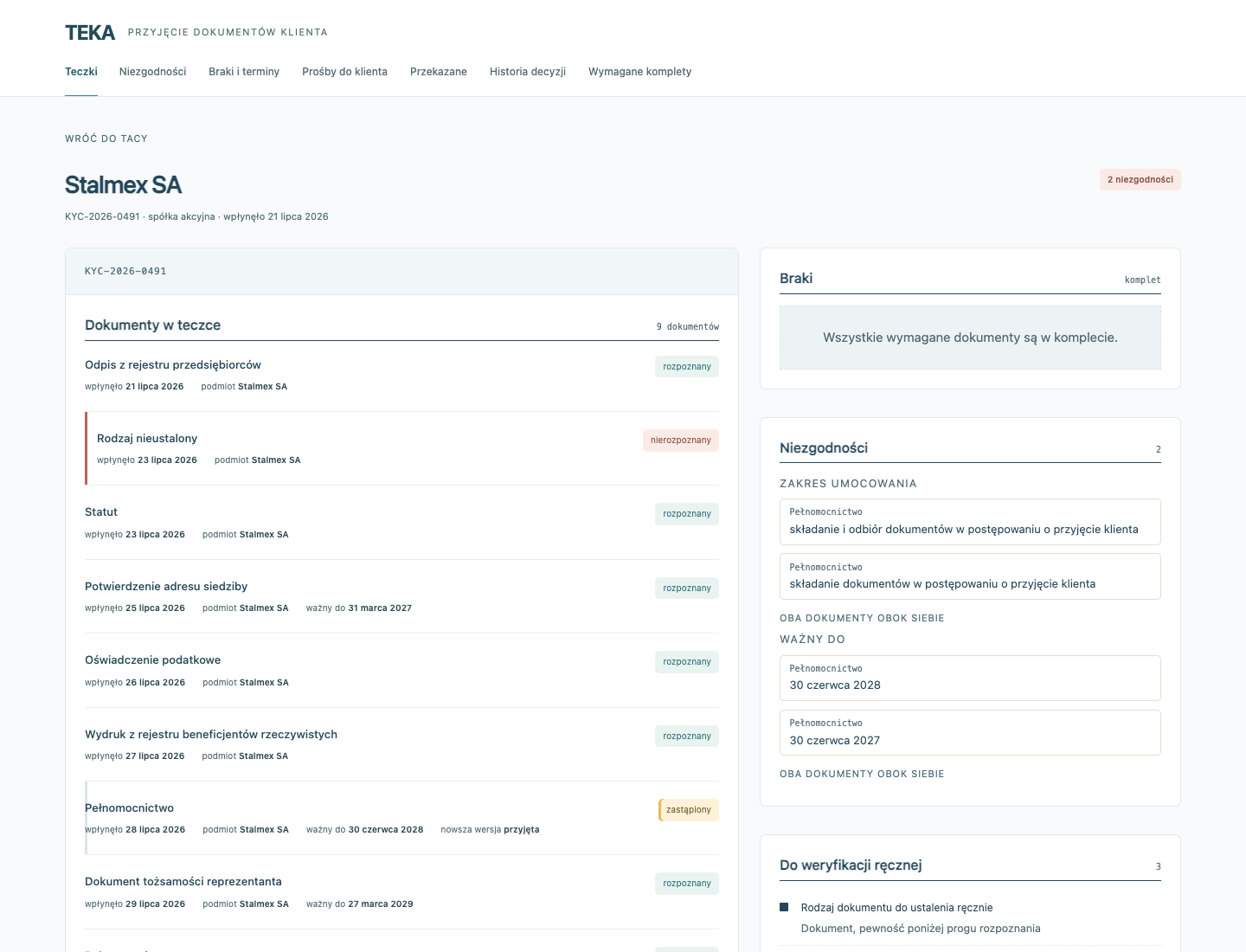Click rozpoznany badge on Statut row

(687, 514)
